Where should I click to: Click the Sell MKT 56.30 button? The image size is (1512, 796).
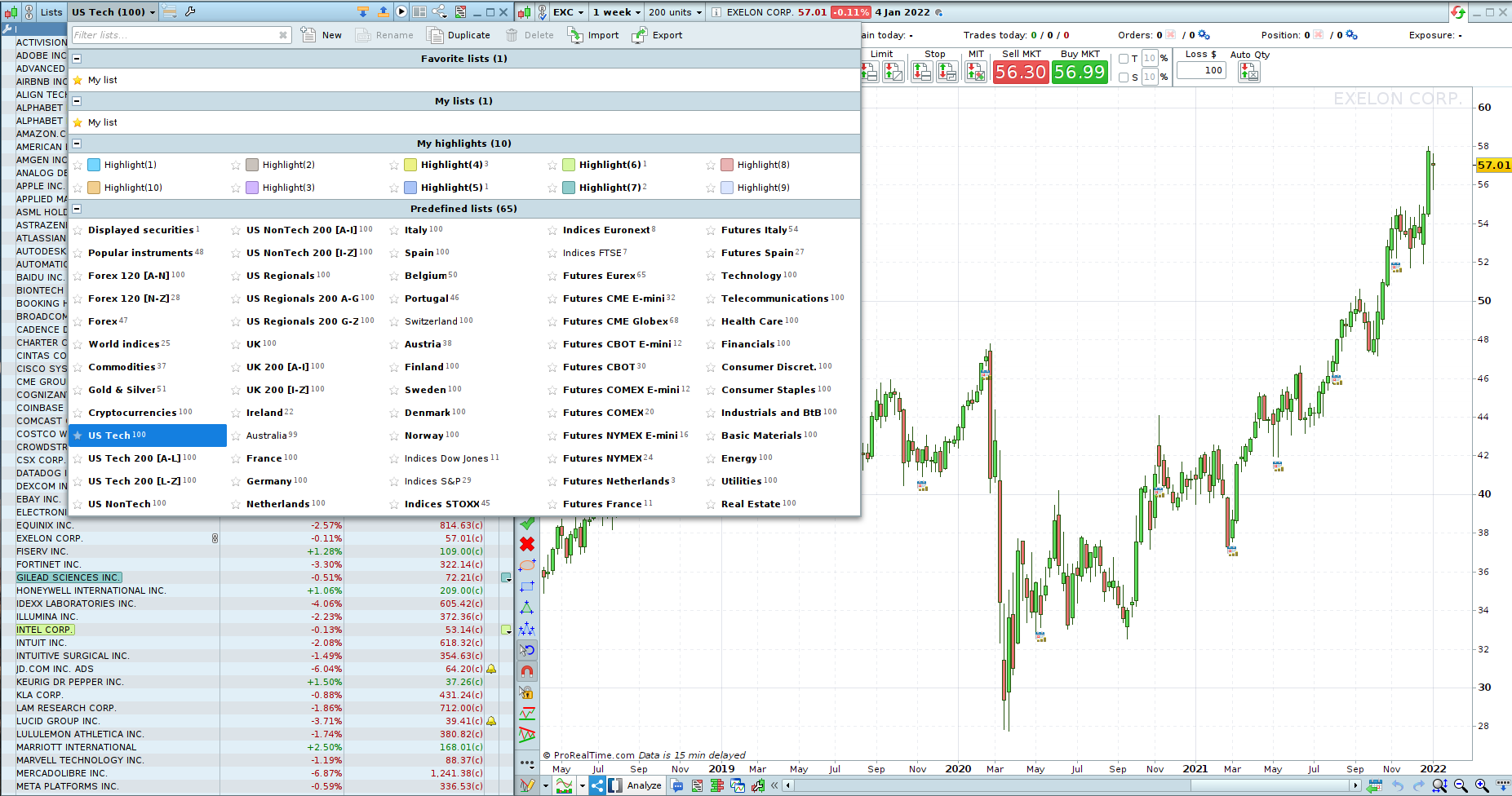[x=1020, y=72]
